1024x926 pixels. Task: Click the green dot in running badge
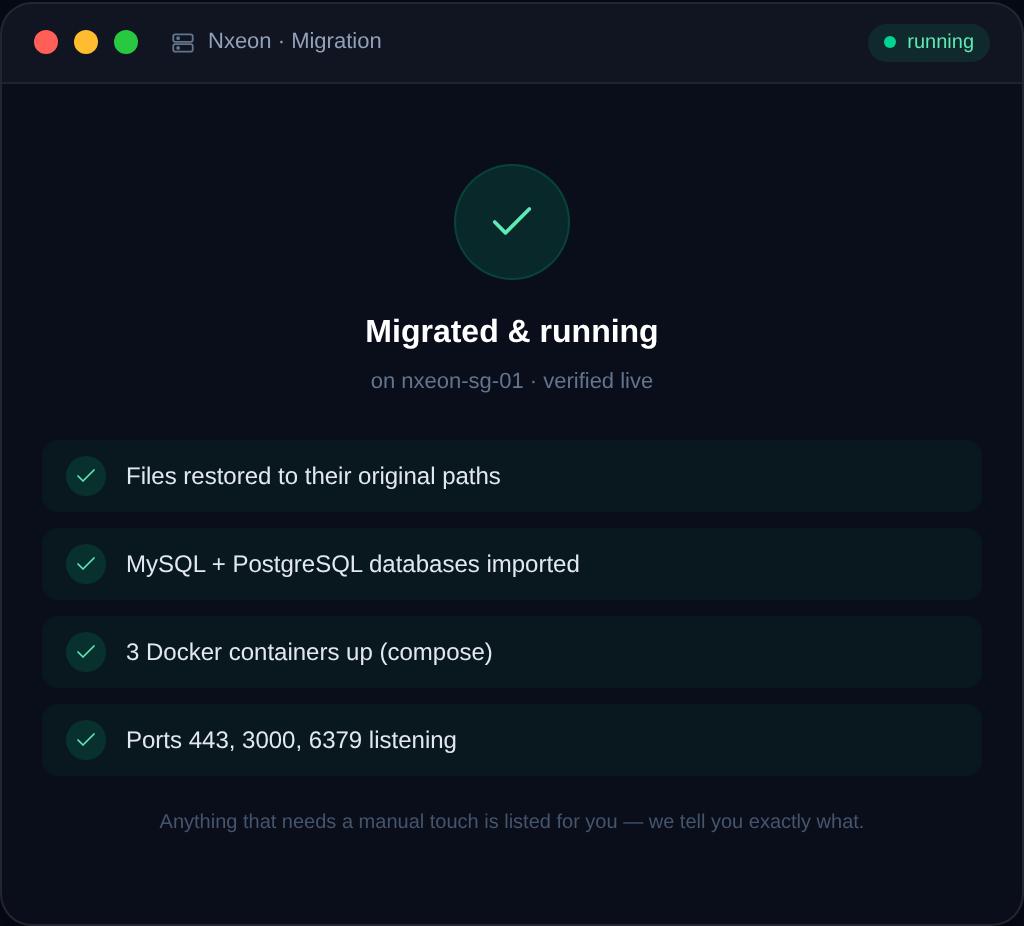point(889,42)
